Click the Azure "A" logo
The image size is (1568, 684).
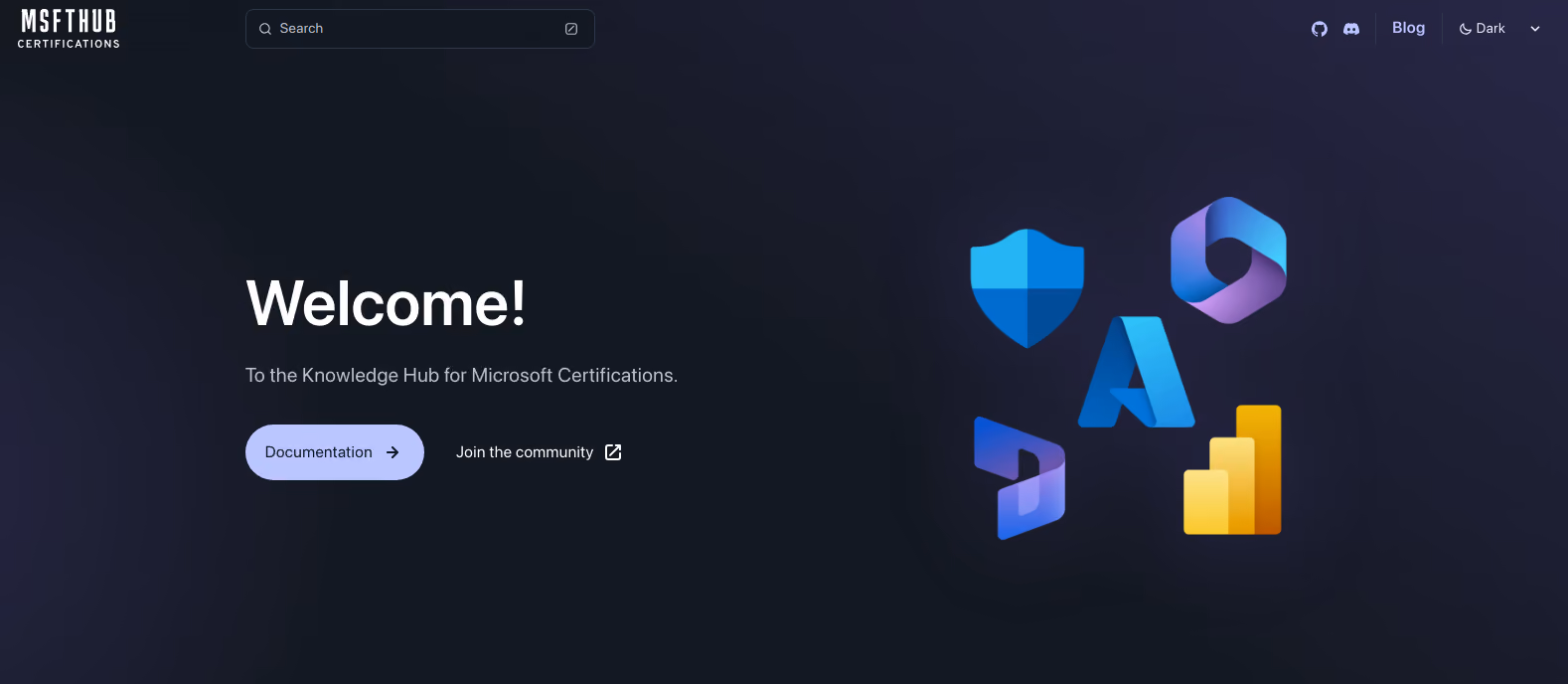point(1137,372)
